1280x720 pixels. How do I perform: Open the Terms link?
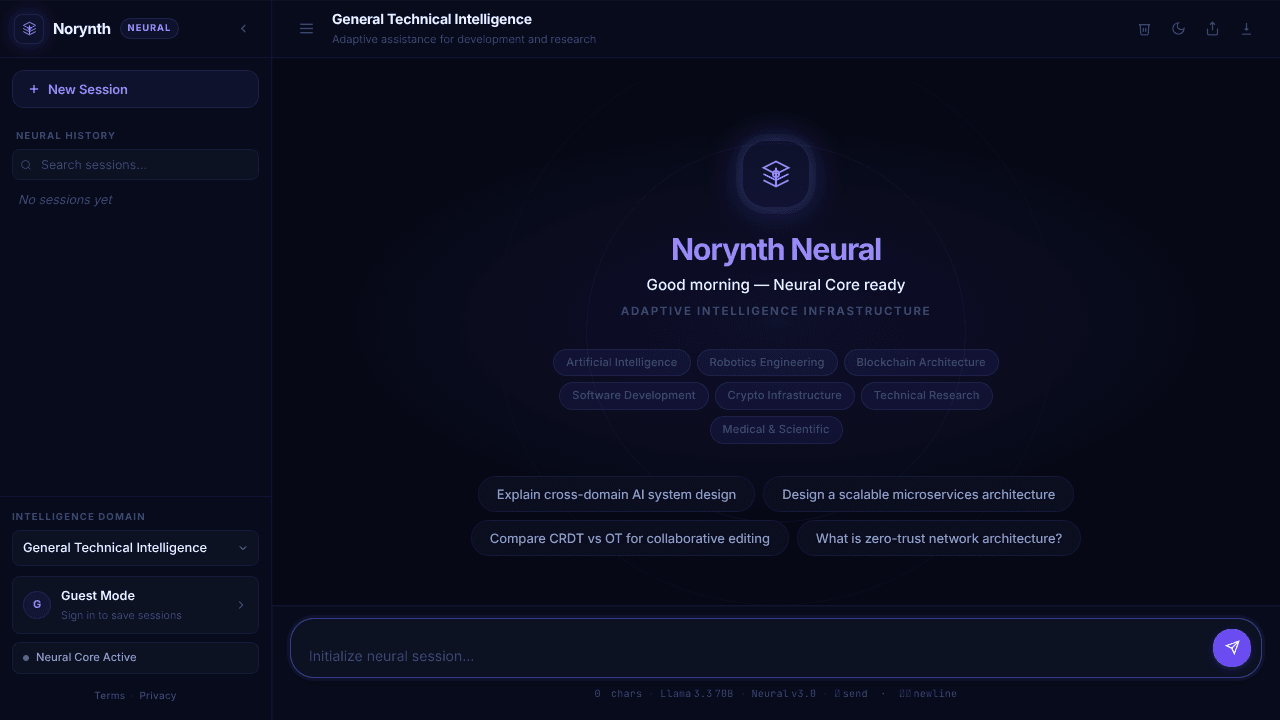tap(110, 696)
